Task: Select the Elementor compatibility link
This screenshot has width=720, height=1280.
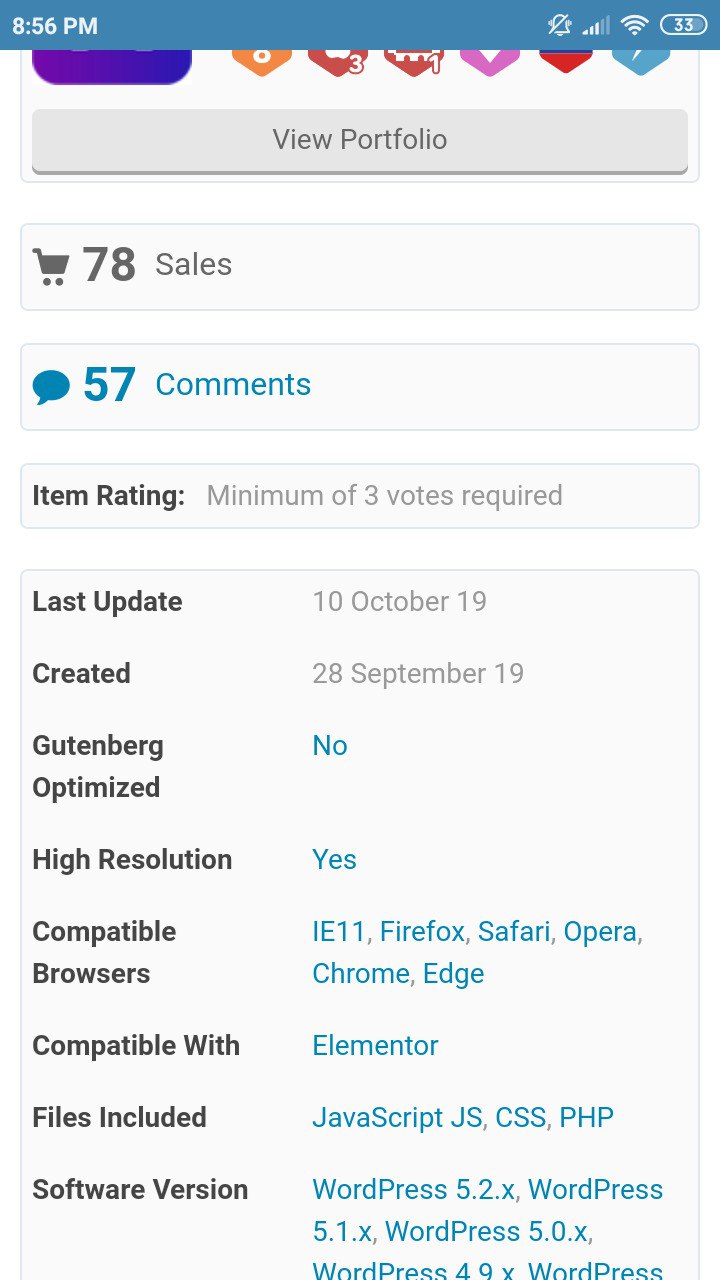Action: pyautogui.click(x=375, y=1046)
